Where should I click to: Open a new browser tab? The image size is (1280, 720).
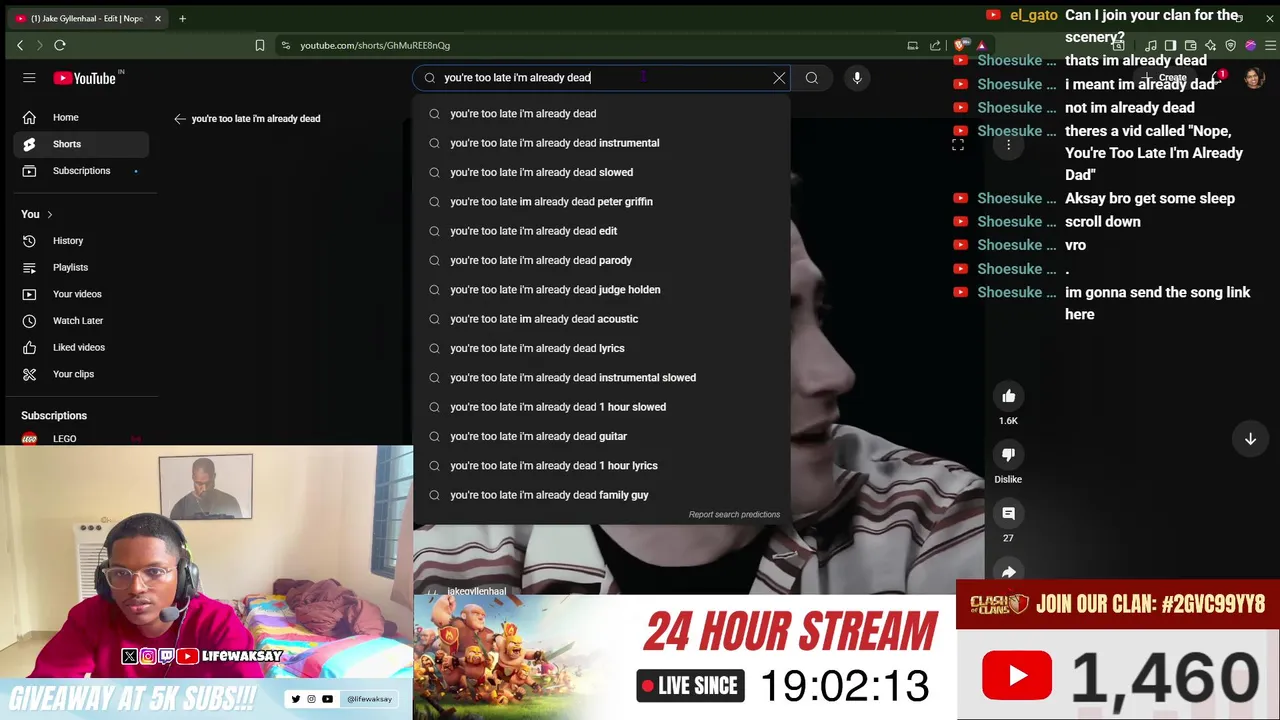tap(182, 18)
